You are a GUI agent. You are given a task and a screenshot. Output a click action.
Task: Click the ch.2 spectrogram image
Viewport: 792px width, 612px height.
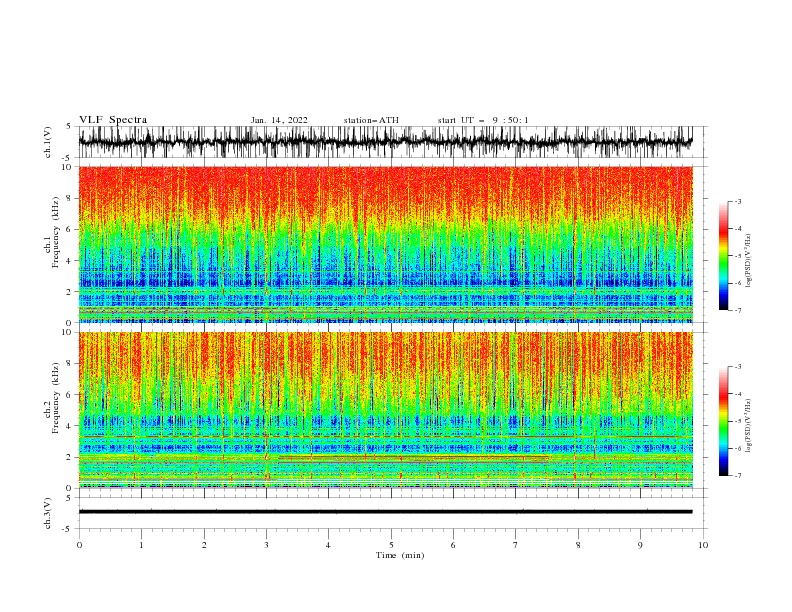click(385, 410)
